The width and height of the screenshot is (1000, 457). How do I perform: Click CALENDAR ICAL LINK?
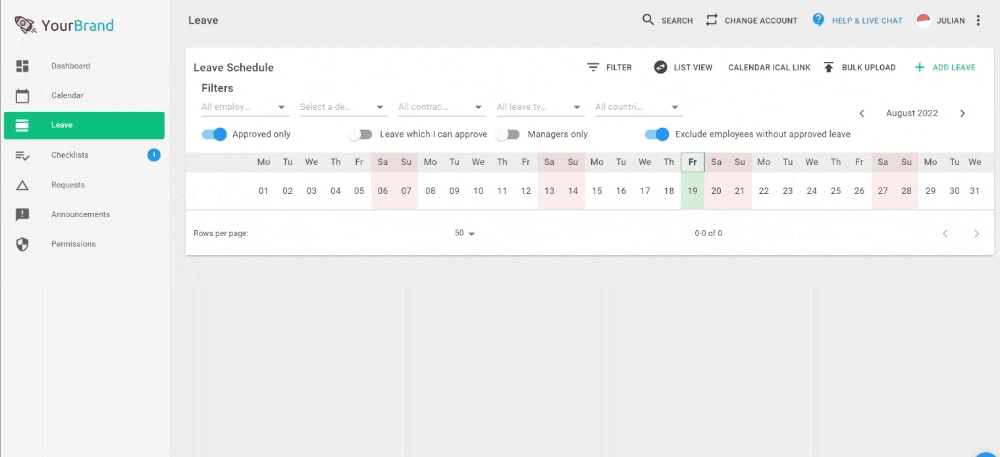tap(769, 67)
